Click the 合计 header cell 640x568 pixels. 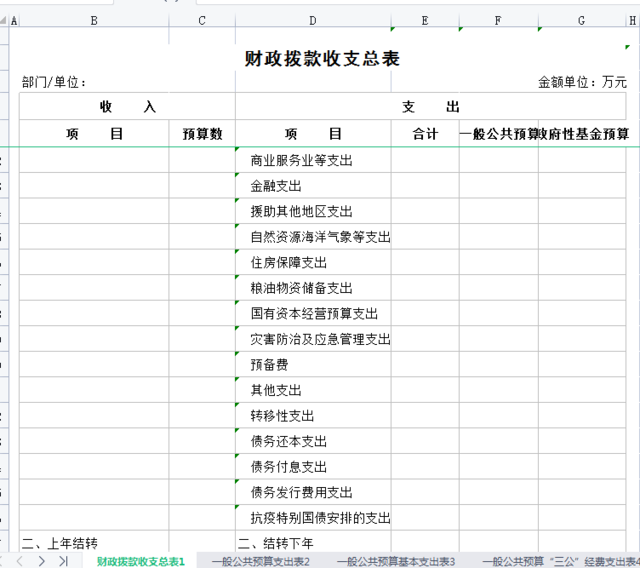[x=425, y=134]
